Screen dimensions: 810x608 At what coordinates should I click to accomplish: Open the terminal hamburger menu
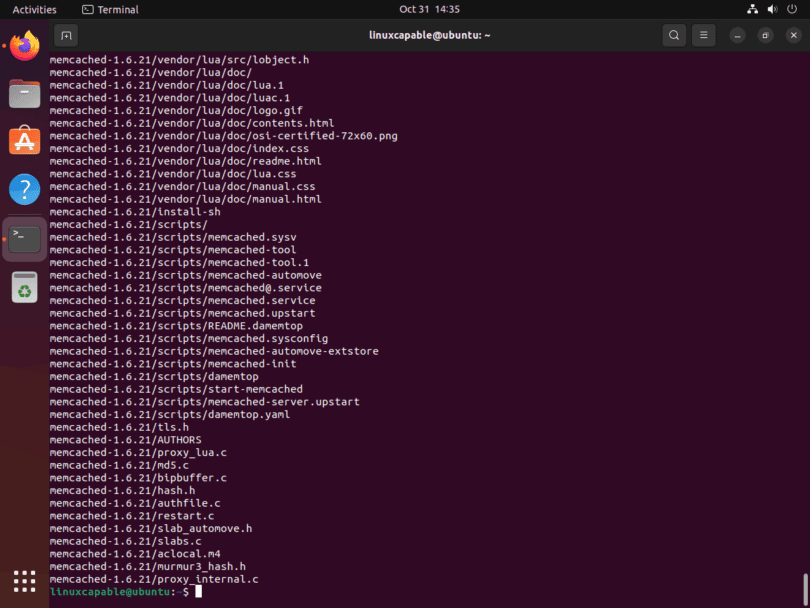coord(703,36)
